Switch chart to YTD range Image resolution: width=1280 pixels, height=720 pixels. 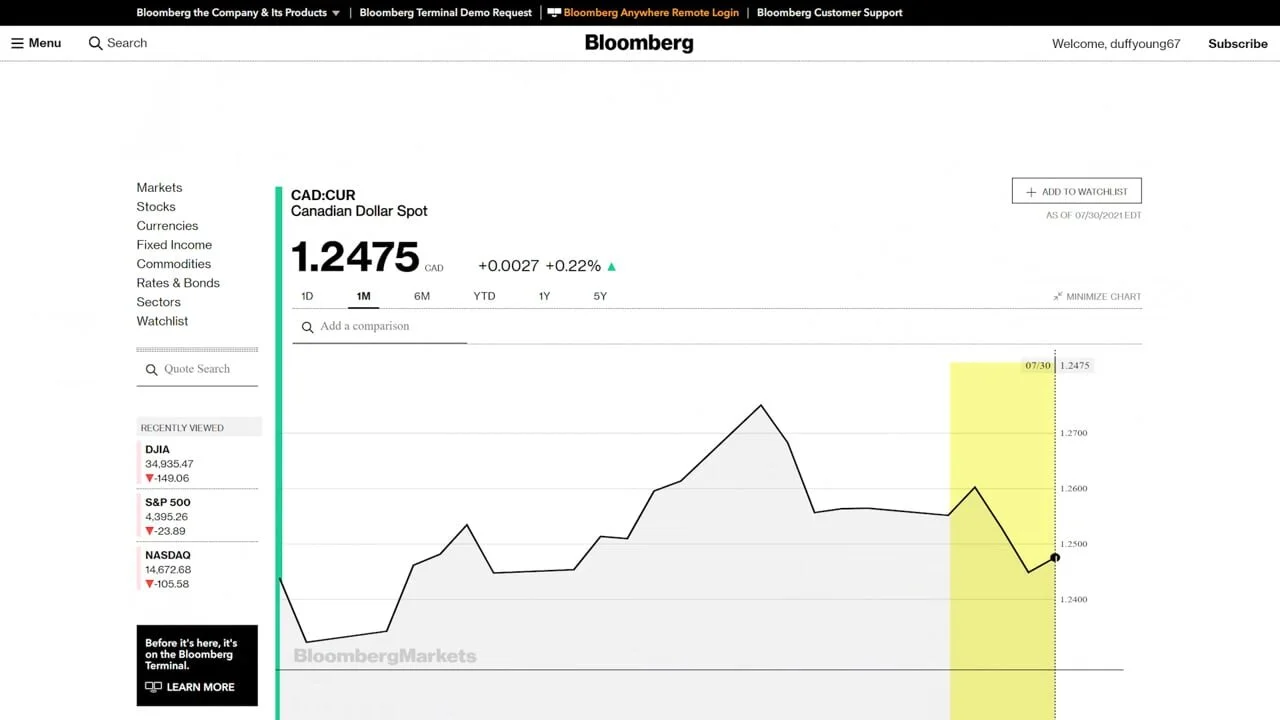coord(484,296)
